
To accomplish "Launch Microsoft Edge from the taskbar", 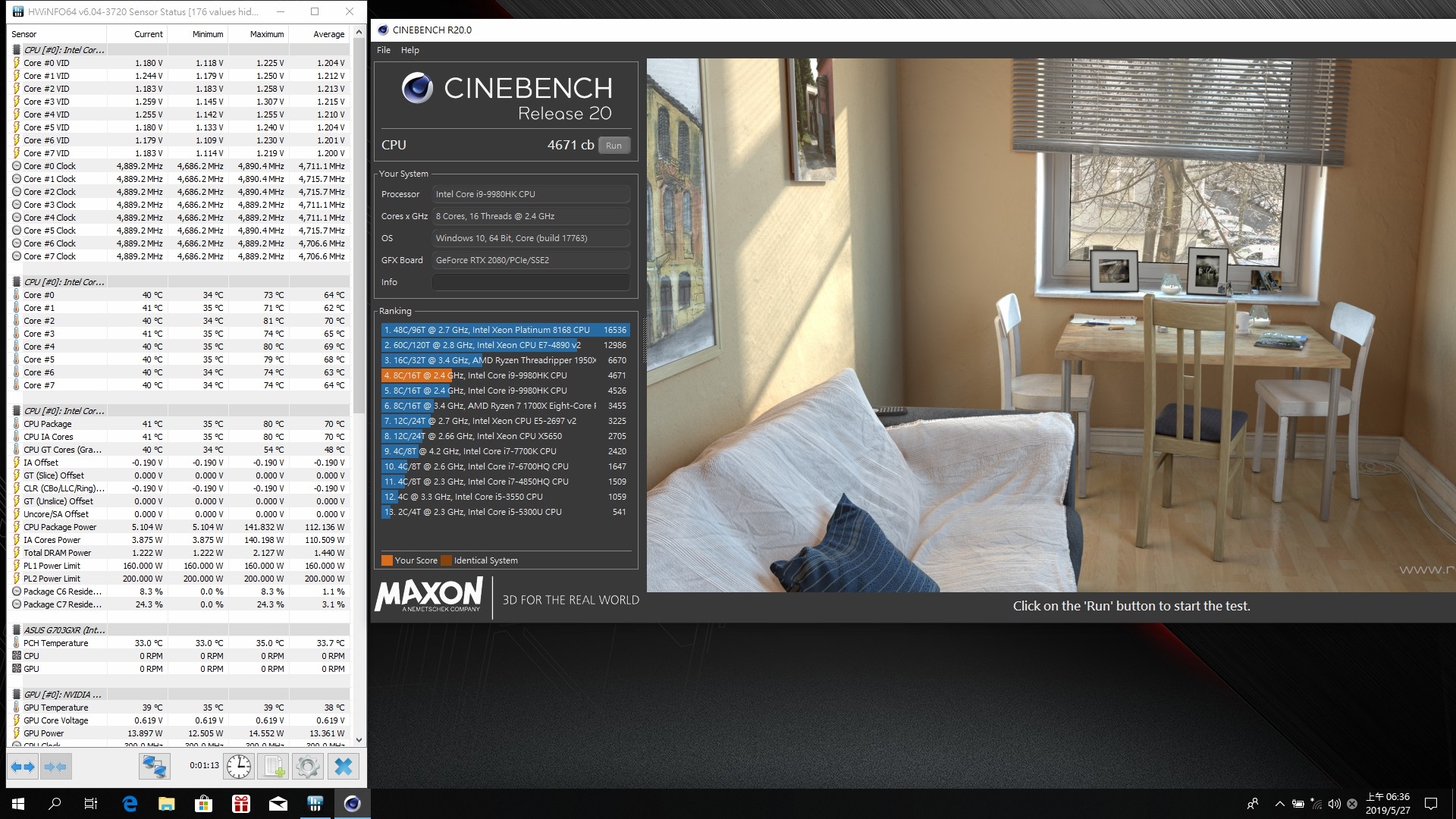I will pyautogui.click(x=130, y=804).
